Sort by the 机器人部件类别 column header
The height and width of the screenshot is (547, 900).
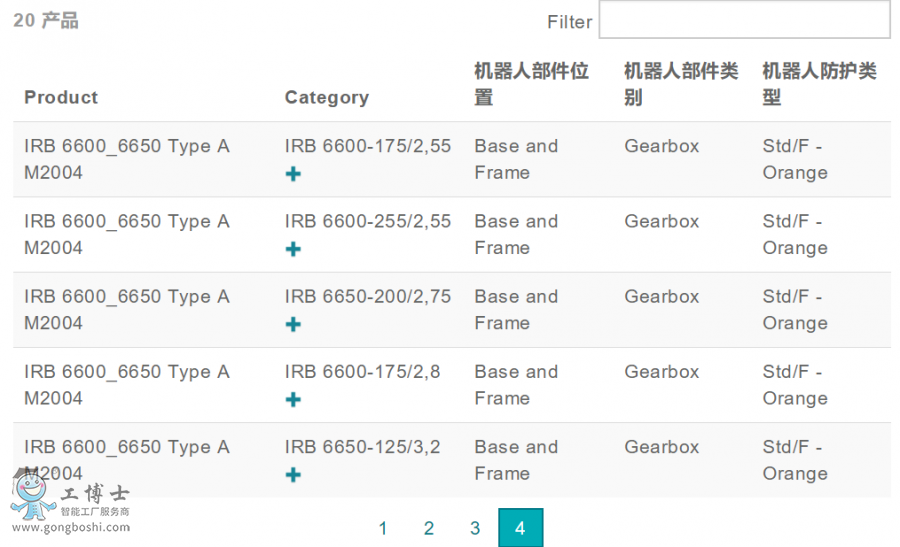coord(681,84)
